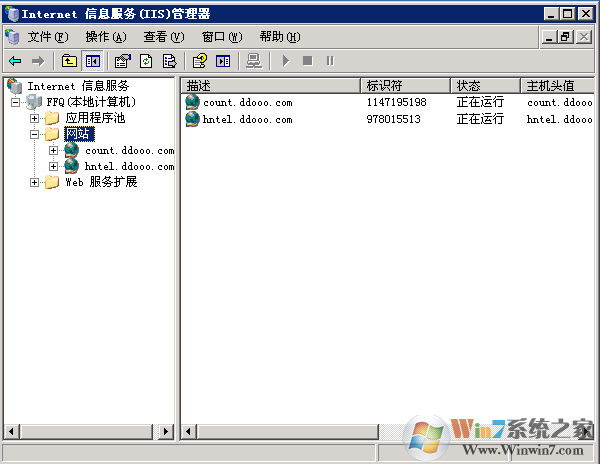The height and width of the screenshot is (464, 600).
Task: Click the Export List toolbar icon
Action: (169, 61)
